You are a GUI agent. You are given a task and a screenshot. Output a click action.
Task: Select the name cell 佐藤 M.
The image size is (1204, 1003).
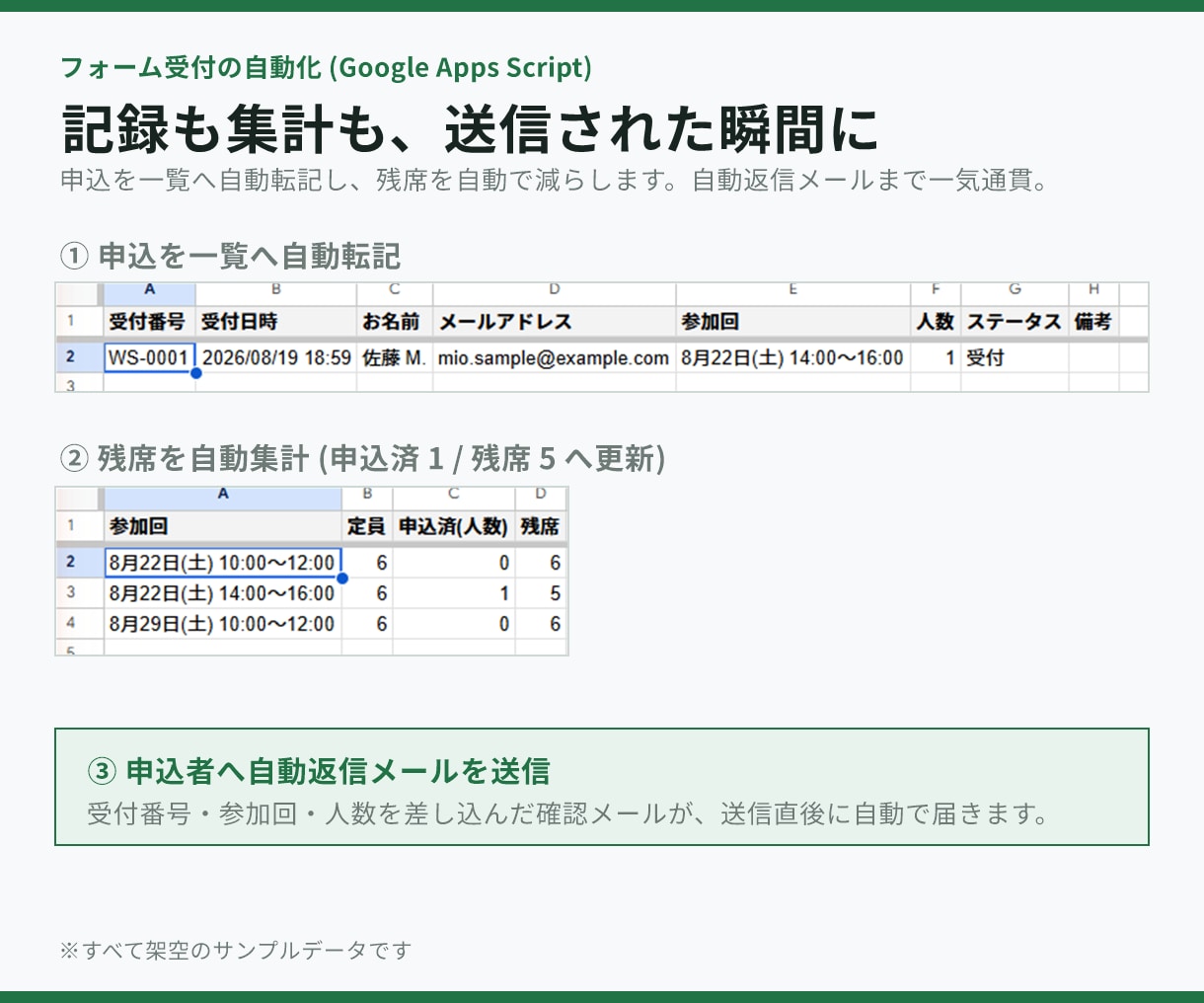point(395,357)
